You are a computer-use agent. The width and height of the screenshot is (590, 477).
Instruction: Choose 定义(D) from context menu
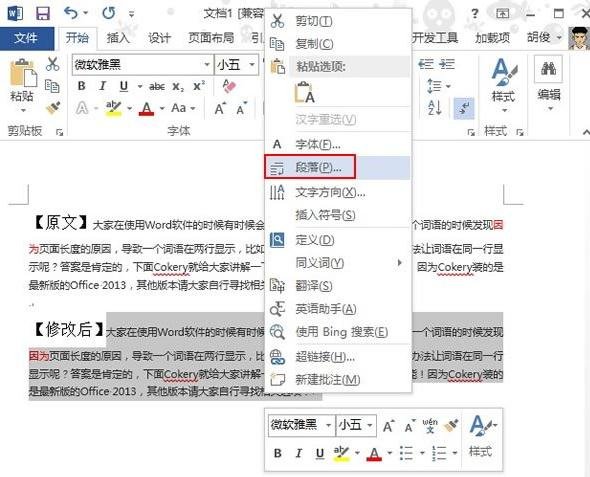click(339, 240)
